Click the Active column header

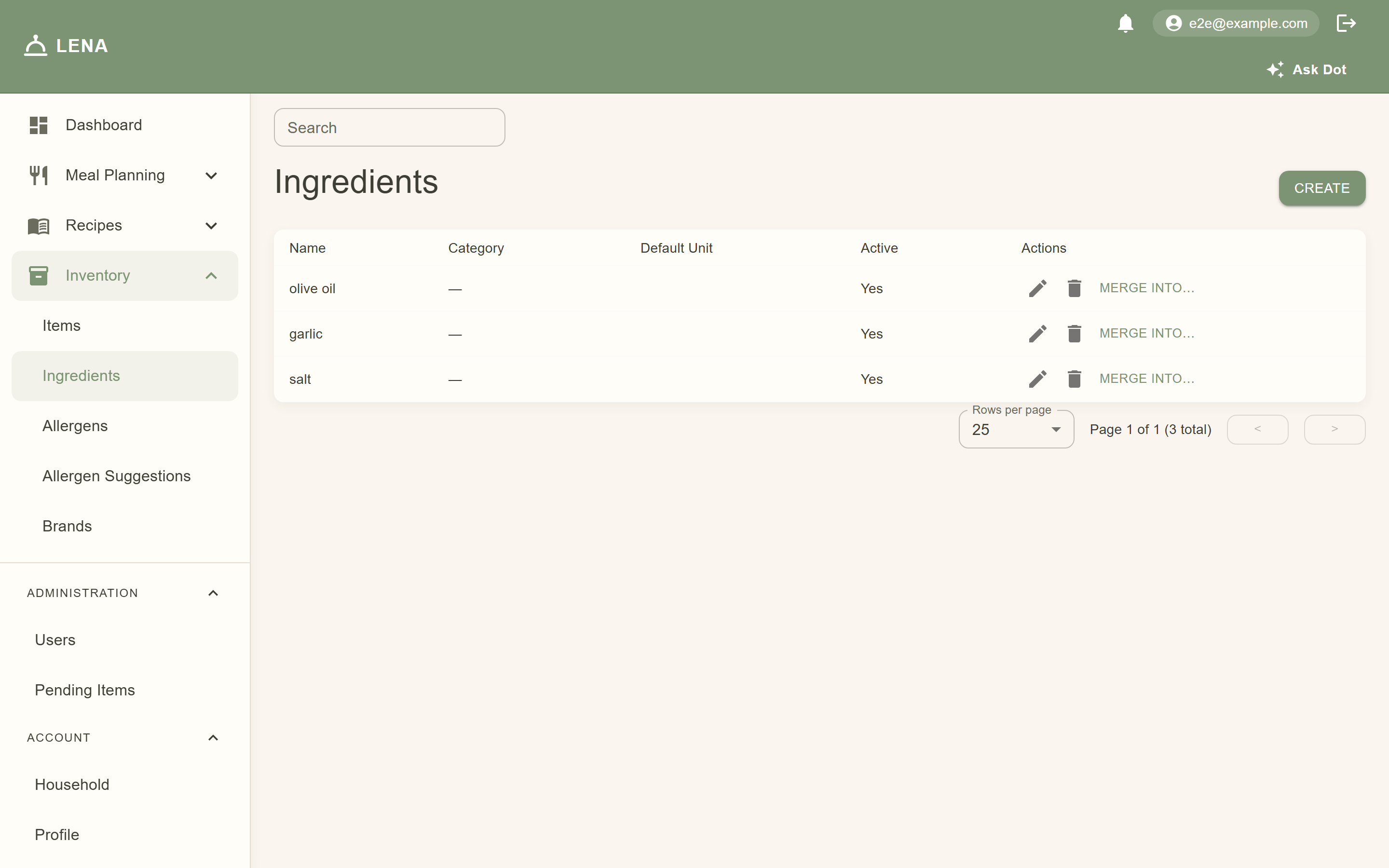coord(879,248)
